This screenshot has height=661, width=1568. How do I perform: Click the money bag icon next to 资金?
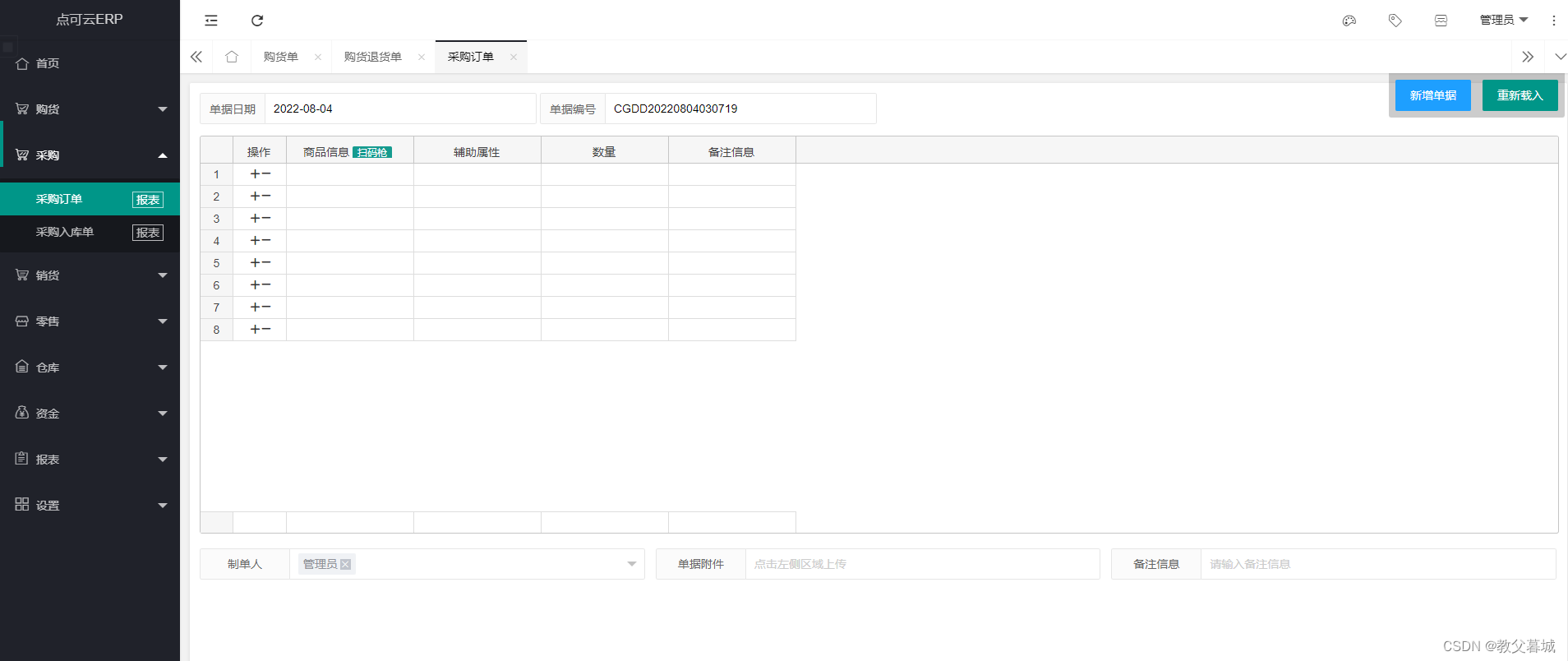22,413
